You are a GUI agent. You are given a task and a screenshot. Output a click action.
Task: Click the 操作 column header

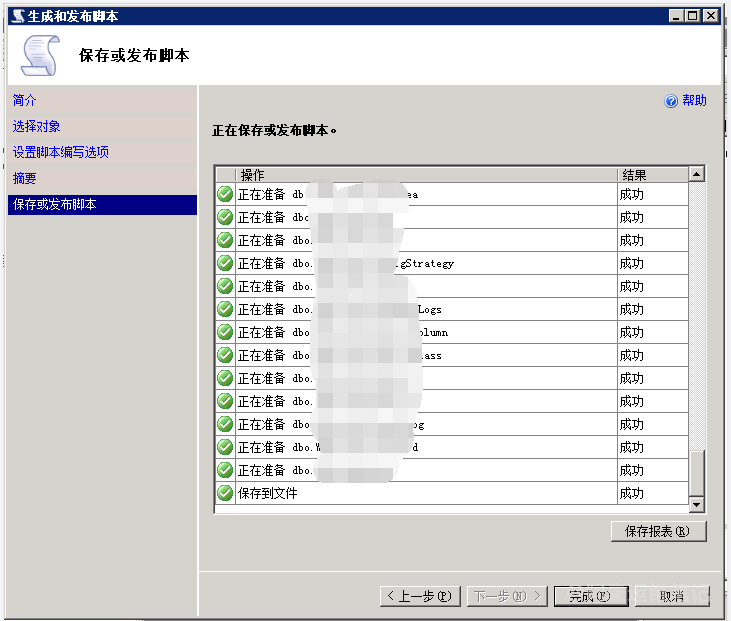(x=253, y=175)
